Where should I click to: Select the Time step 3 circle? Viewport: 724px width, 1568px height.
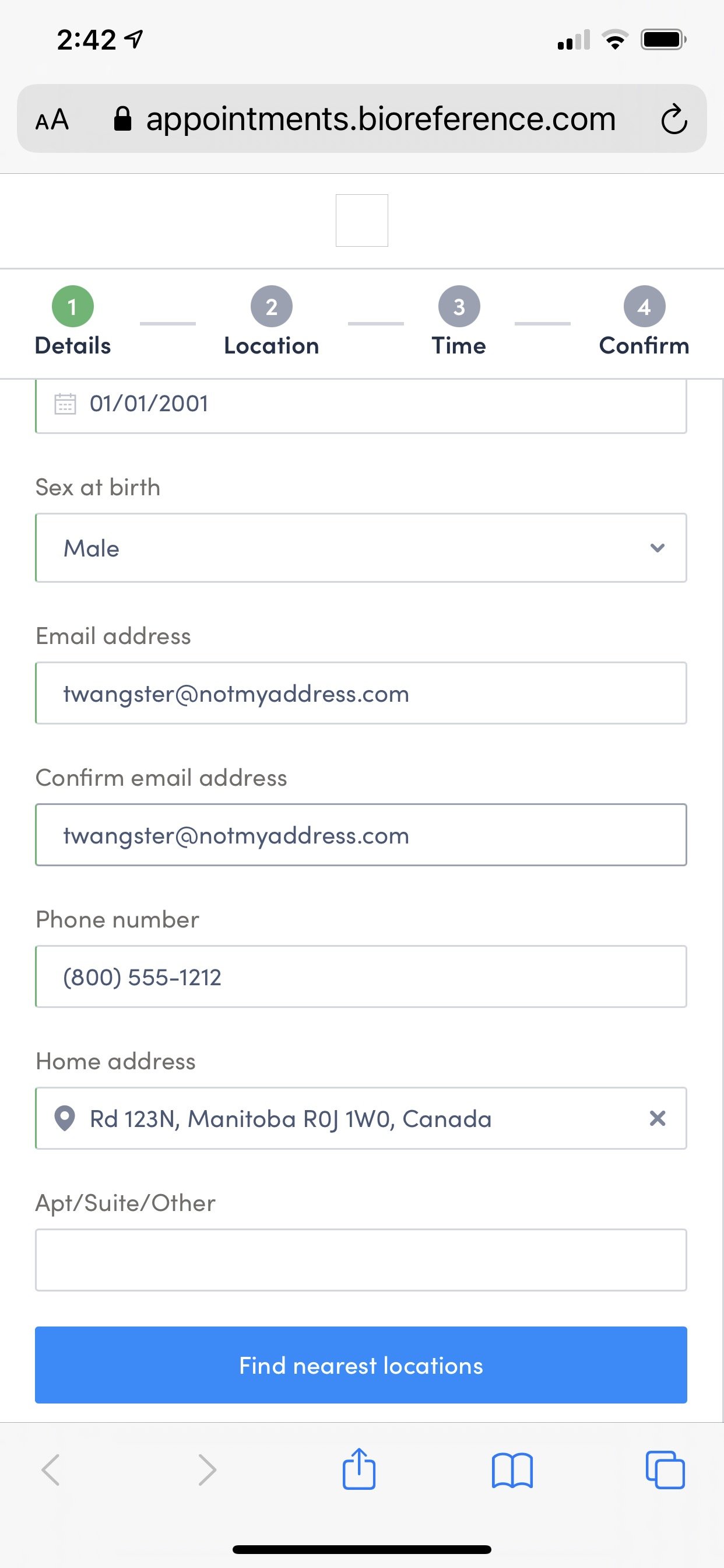coord(459,306)
